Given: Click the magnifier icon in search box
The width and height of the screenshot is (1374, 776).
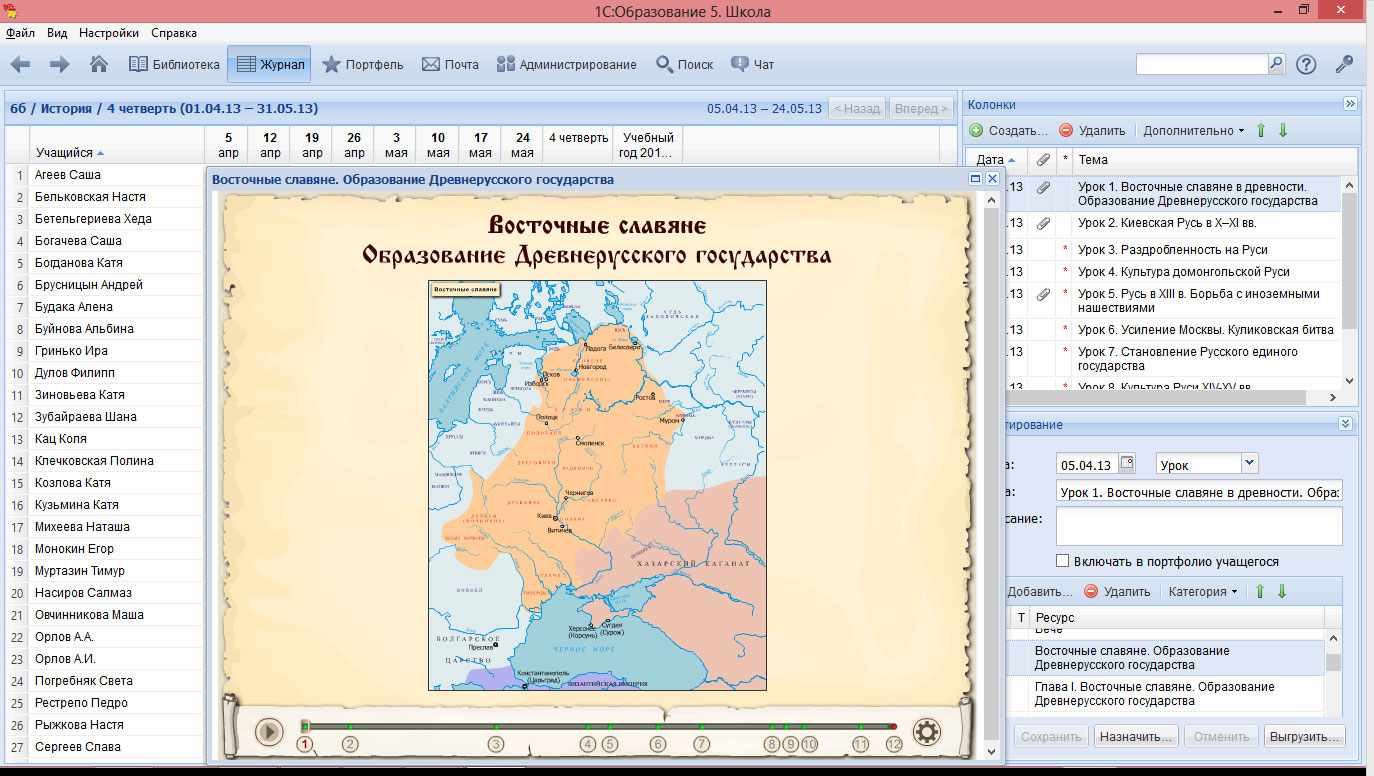Looking at the screenshot, I should point(1276,63).
